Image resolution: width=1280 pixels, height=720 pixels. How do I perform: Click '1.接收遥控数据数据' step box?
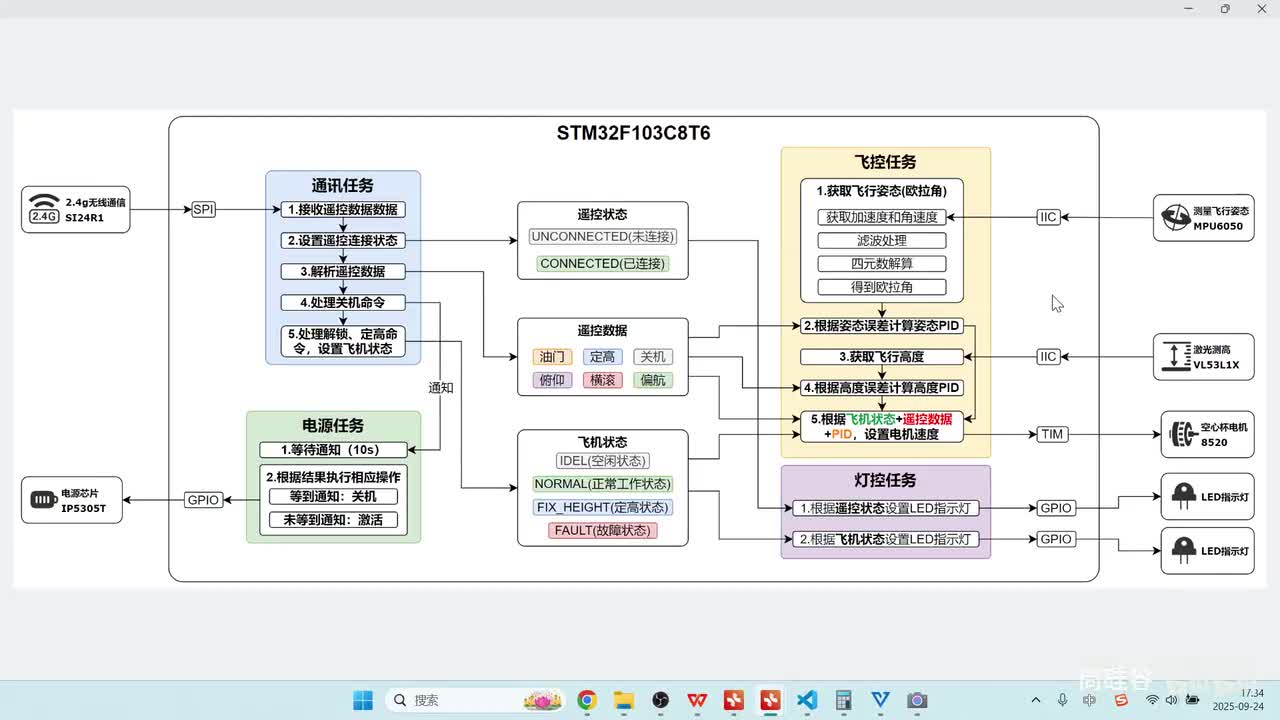point(343,210)
